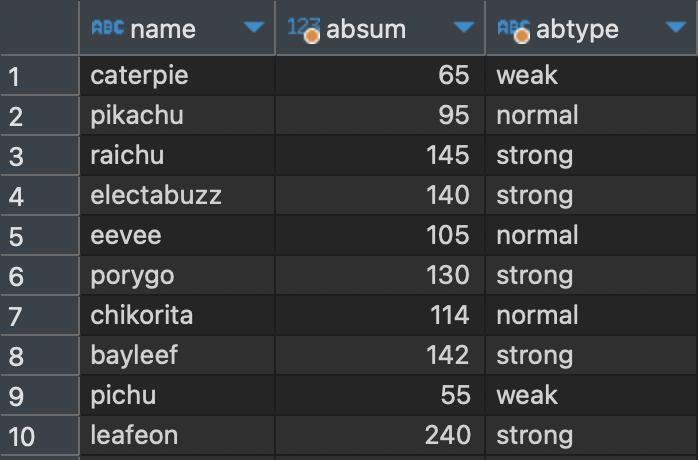Select the top-left corner select-all cell
The image size is (698, 460).
point(40,28)
